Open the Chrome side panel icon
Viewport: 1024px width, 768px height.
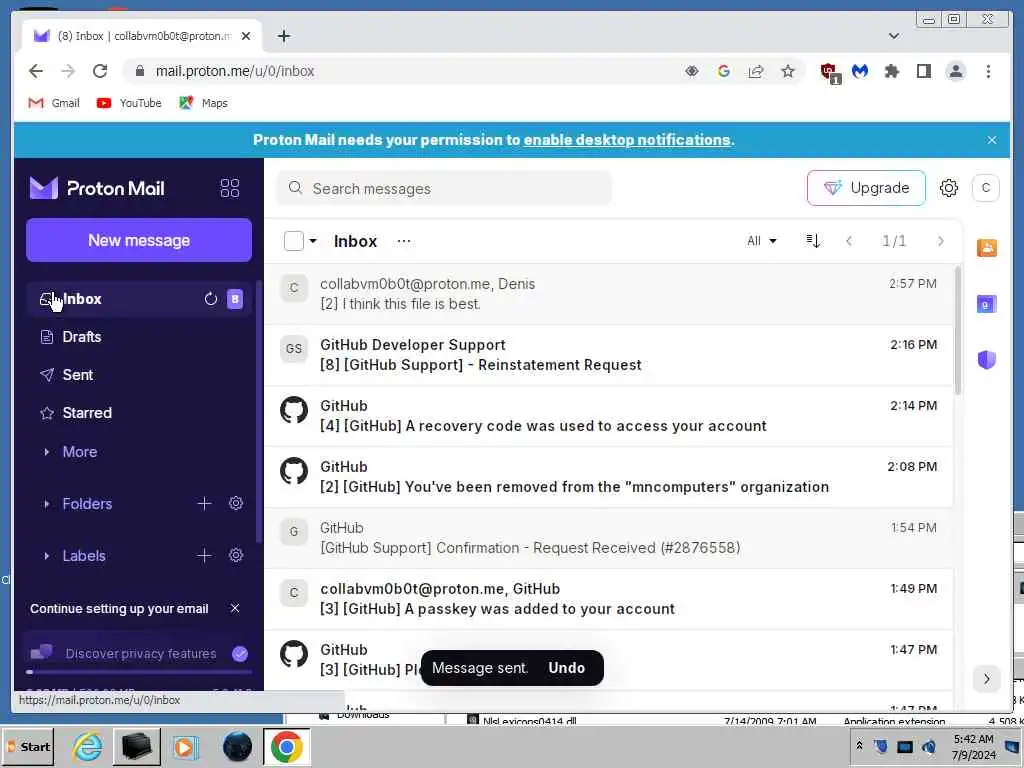[923, 71]
